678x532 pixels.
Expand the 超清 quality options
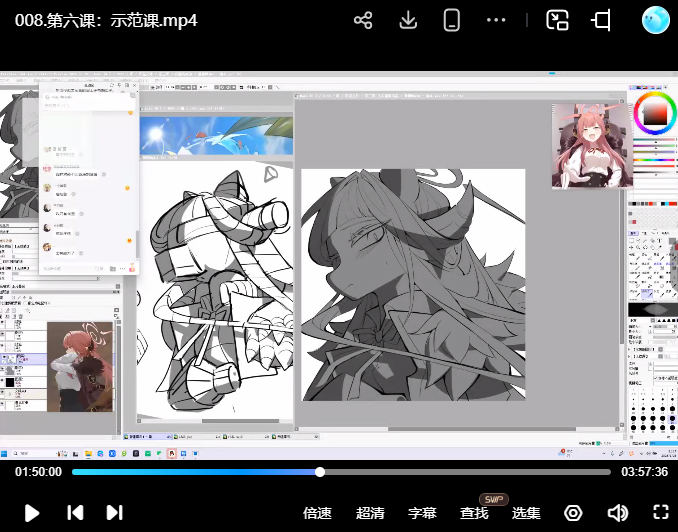coord(370,513)
